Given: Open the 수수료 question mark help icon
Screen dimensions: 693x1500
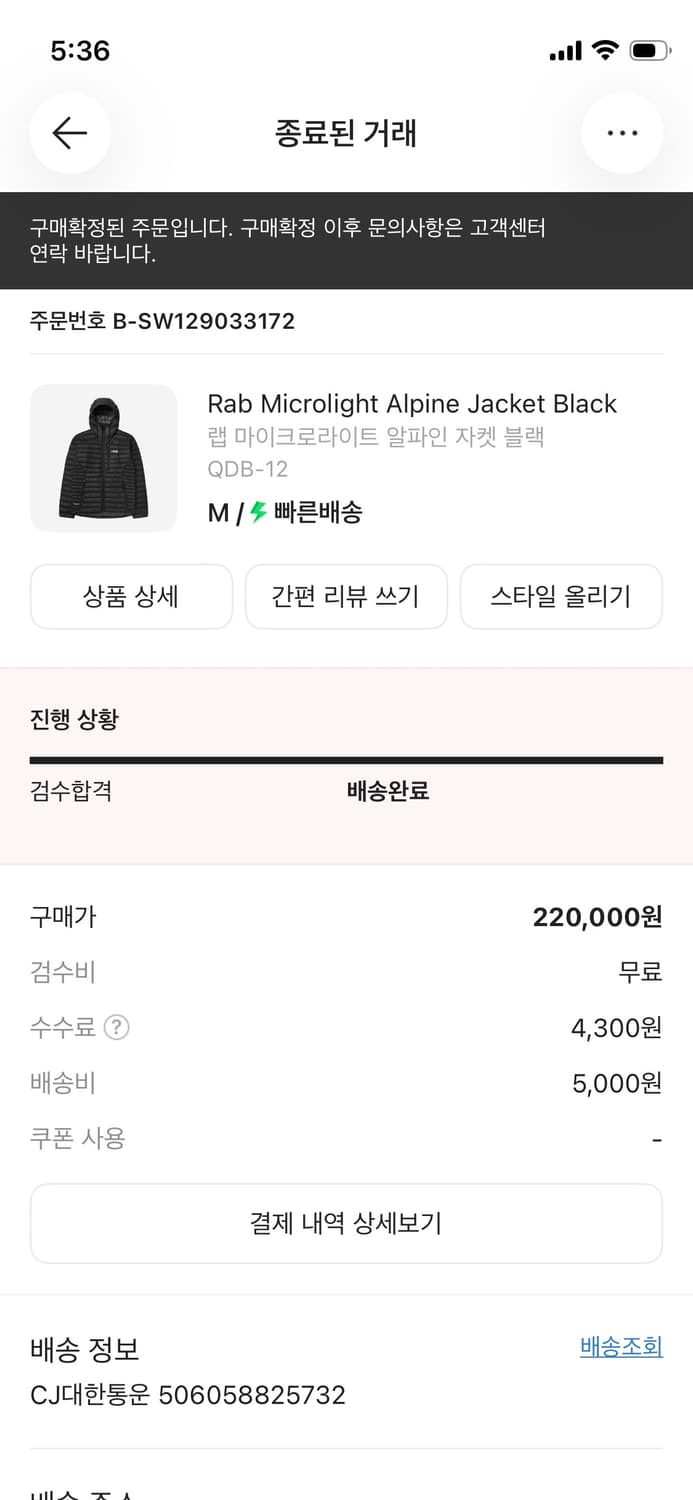Looking at the screenshot, I should pyautogui.click(x=117, y=1027).
